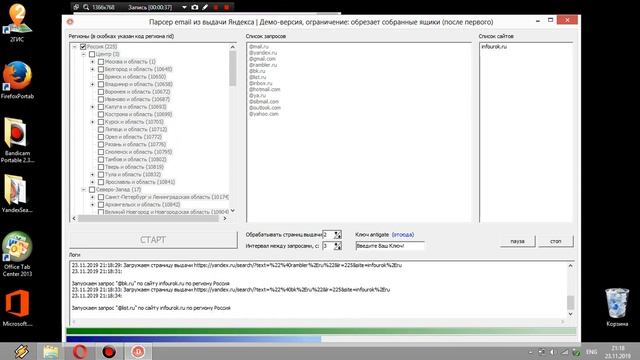640x360 pixels.
Task: Click the Bandicam camera screenshot icon
Action: click(x=195, y=7)
